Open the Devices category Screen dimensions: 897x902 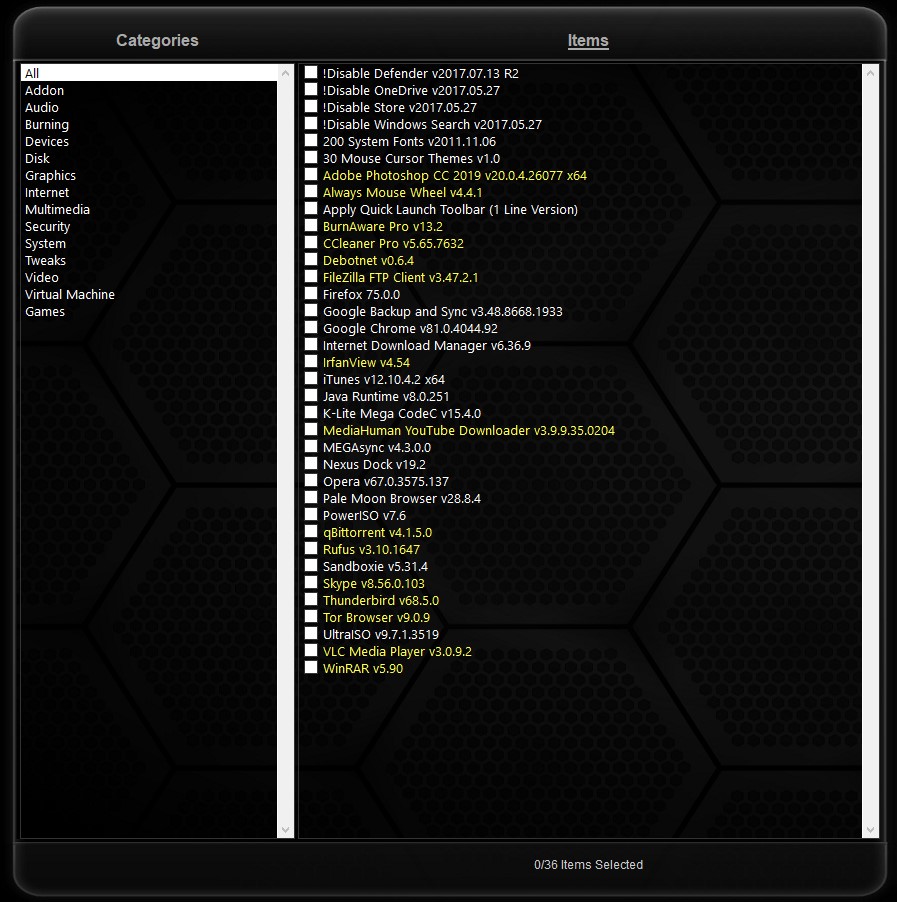tap(149, 142)
